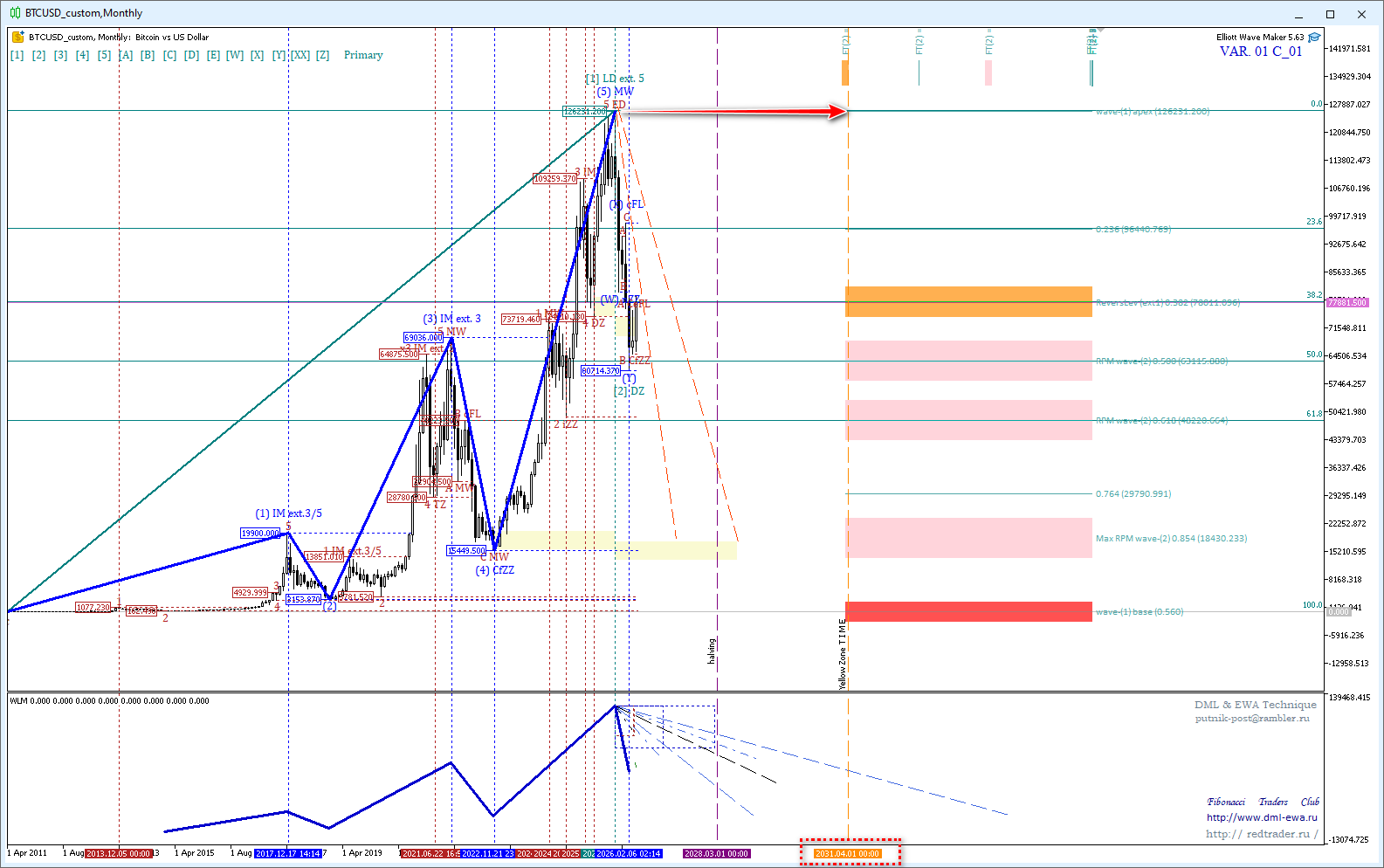Click the 2031.04.01 orange date marker
The height and width of the screenshot is (868, 1384).
(847, 853)
